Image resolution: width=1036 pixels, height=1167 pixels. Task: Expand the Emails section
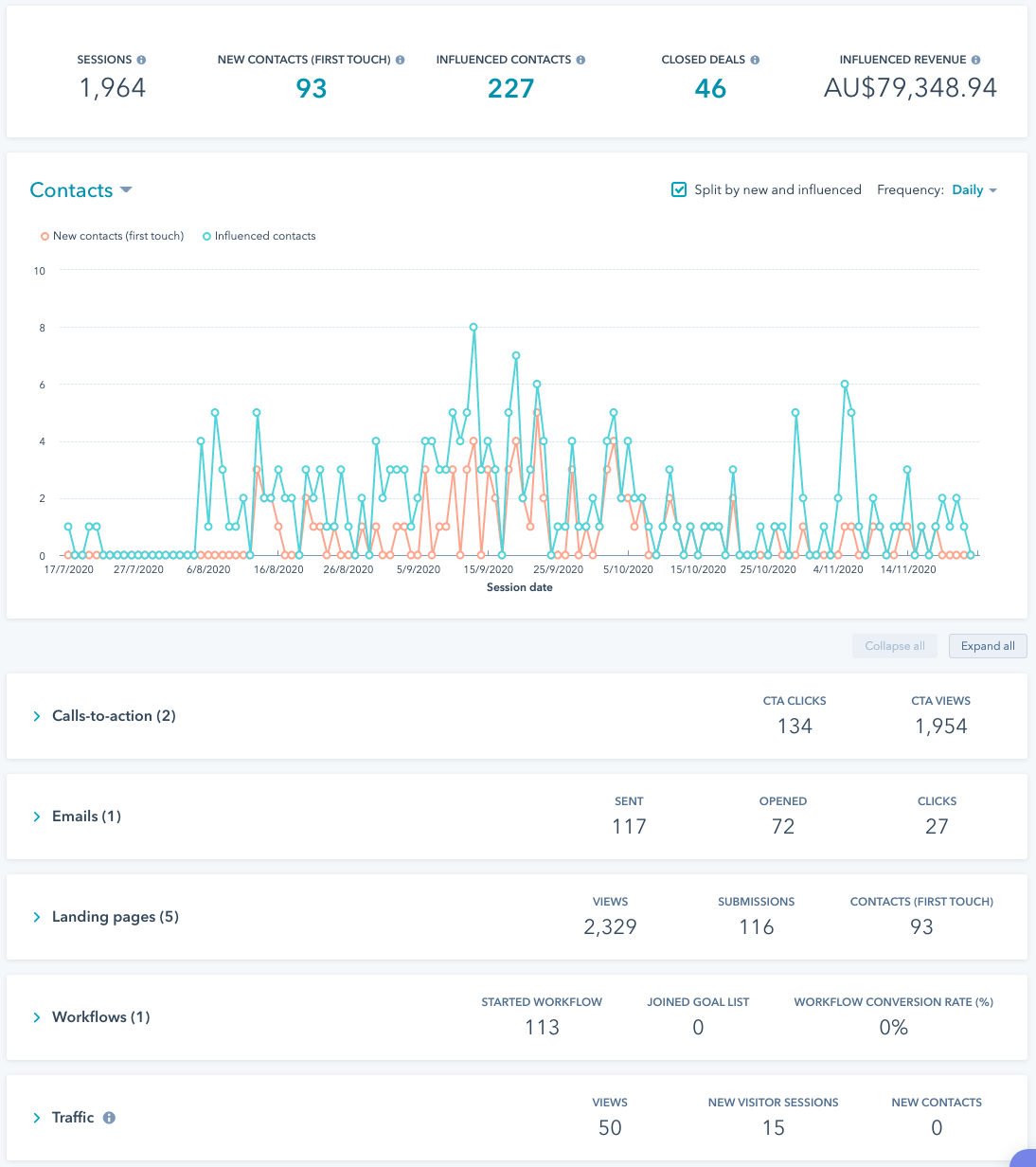click(37, 817)
